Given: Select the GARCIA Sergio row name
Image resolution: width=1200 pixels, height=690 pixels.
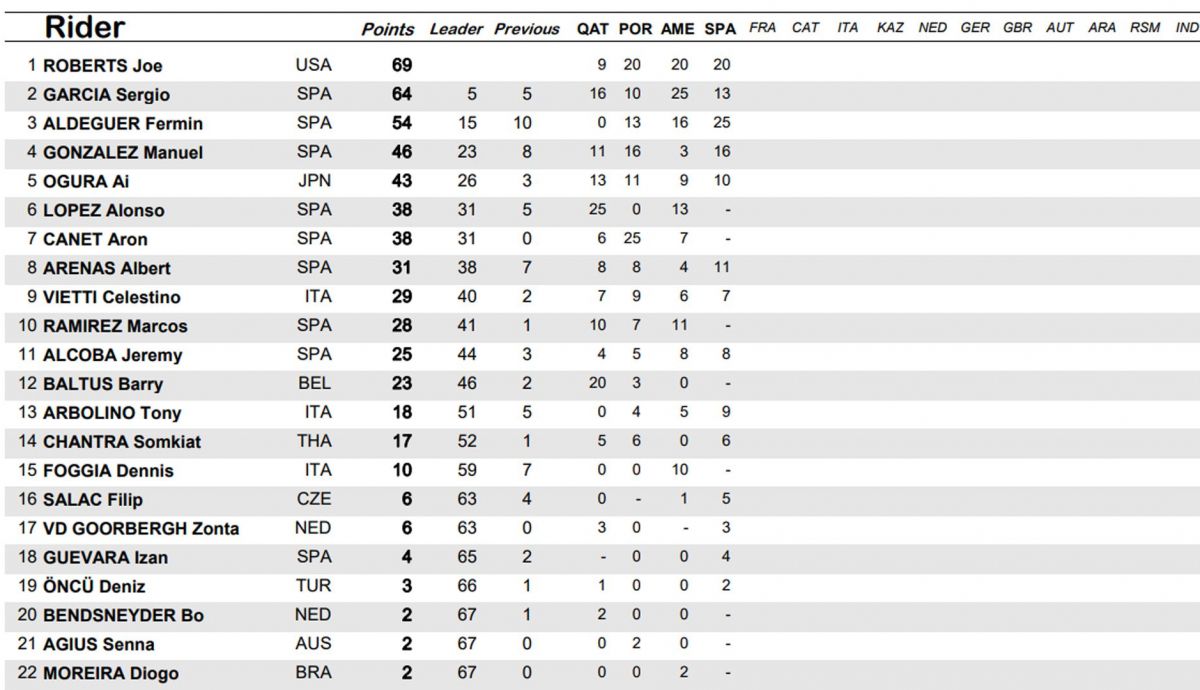Looking at the screenshot, I should (x=106, y=95).
